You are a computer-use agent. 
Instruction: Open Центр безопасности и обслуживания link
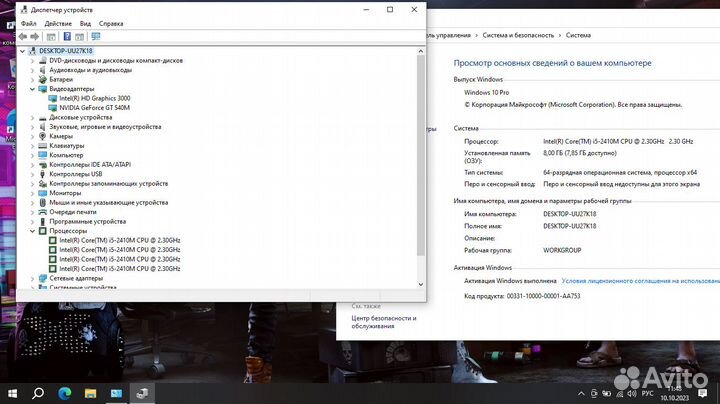[384, 322]
